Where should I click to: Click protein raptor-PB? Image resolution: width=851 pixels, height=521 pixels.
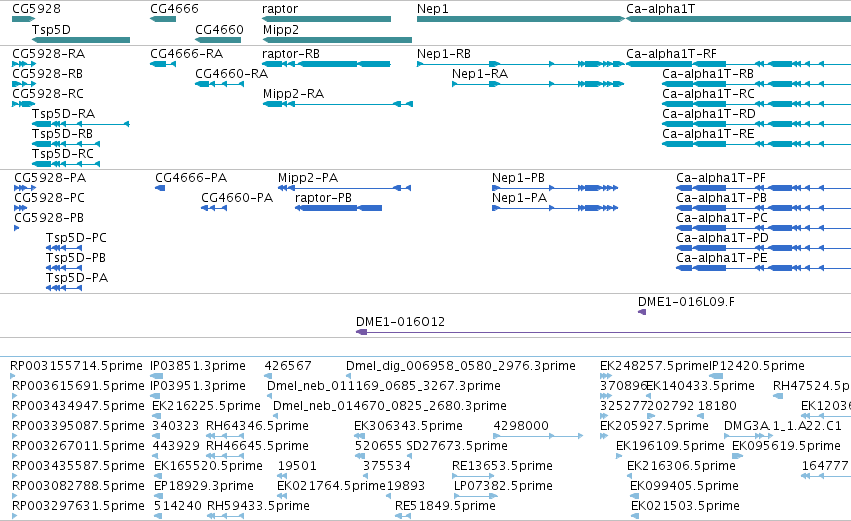(323, 198)
